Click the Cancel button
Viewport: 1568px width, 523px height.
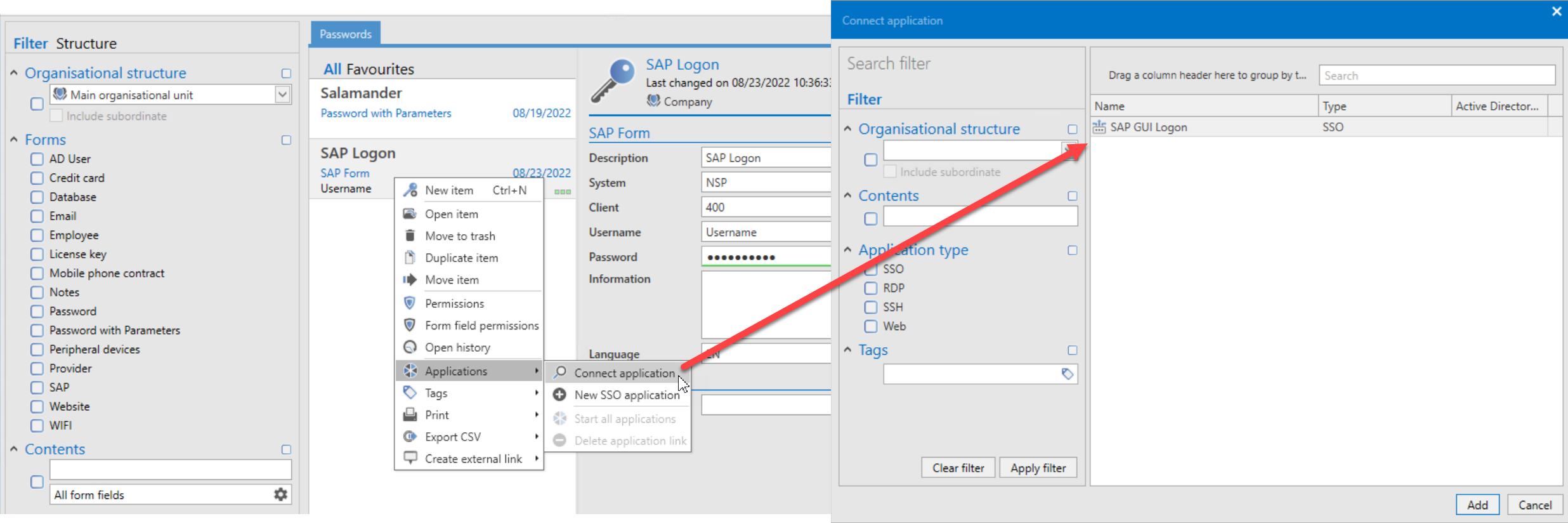point(1534,505)
